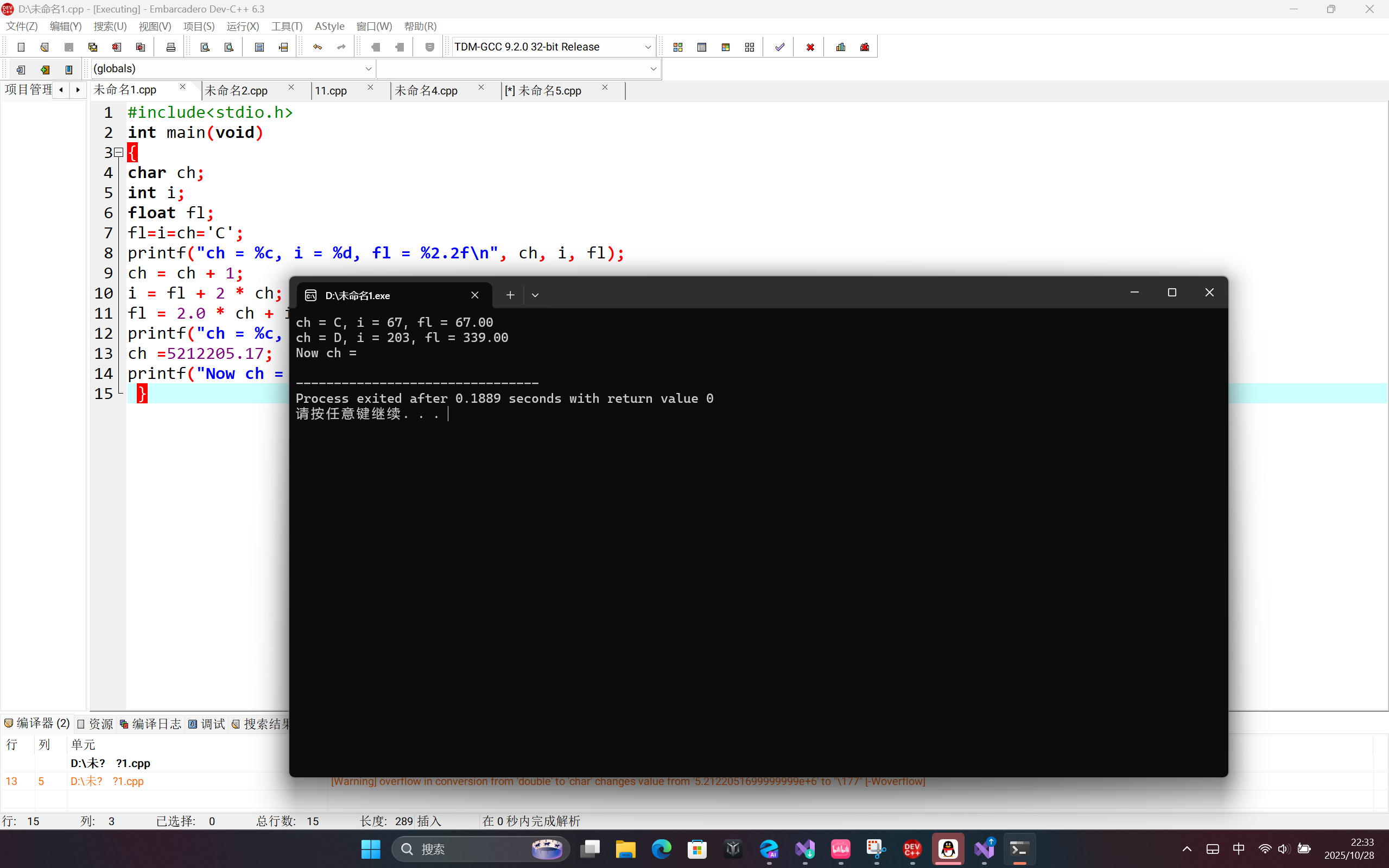
Task: Open the 编译日志 panel tab
Action: point(151,724)
